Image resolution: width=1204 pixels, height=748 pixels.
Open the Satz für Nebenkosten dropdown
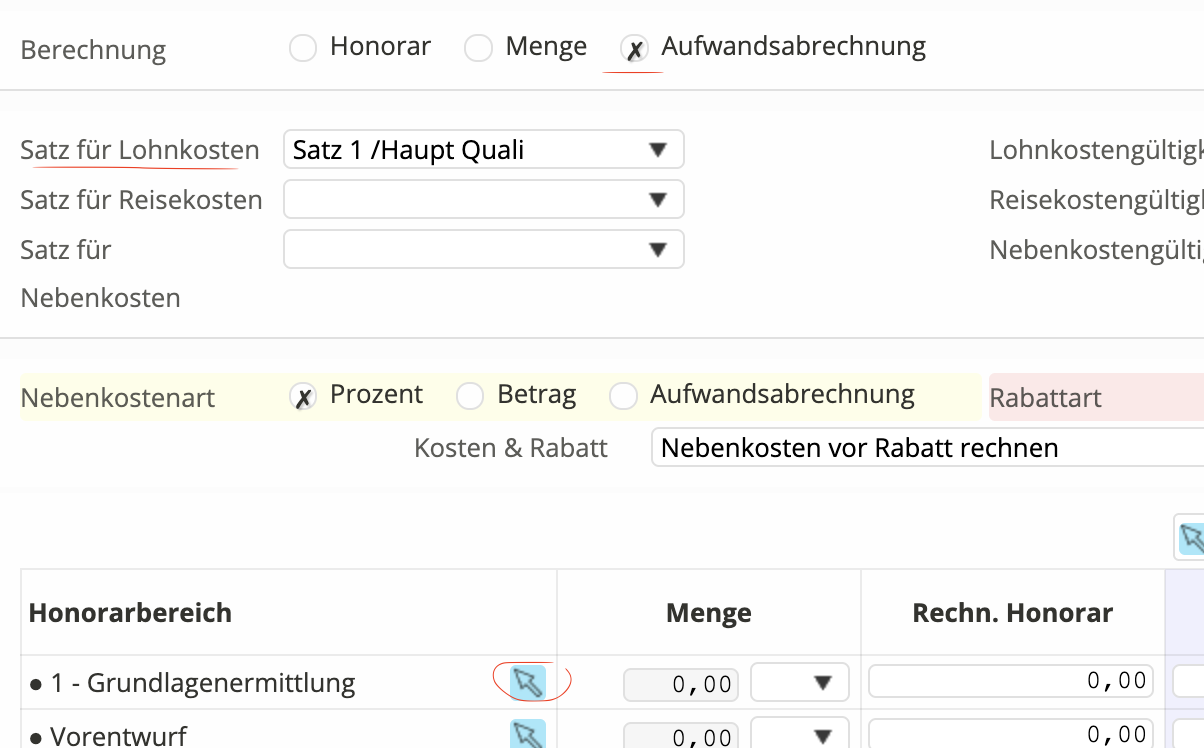484,249
